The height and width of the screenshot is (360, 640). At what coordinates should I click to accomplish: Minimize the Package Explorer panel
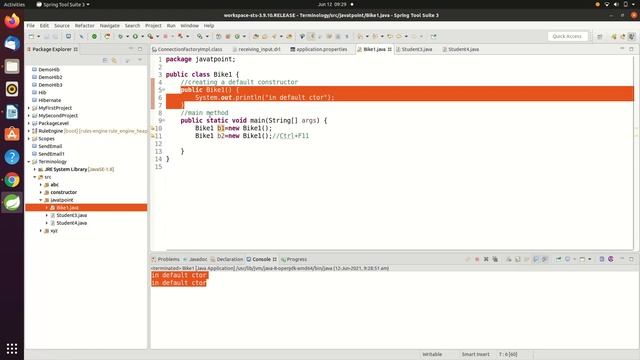[131, 49]
